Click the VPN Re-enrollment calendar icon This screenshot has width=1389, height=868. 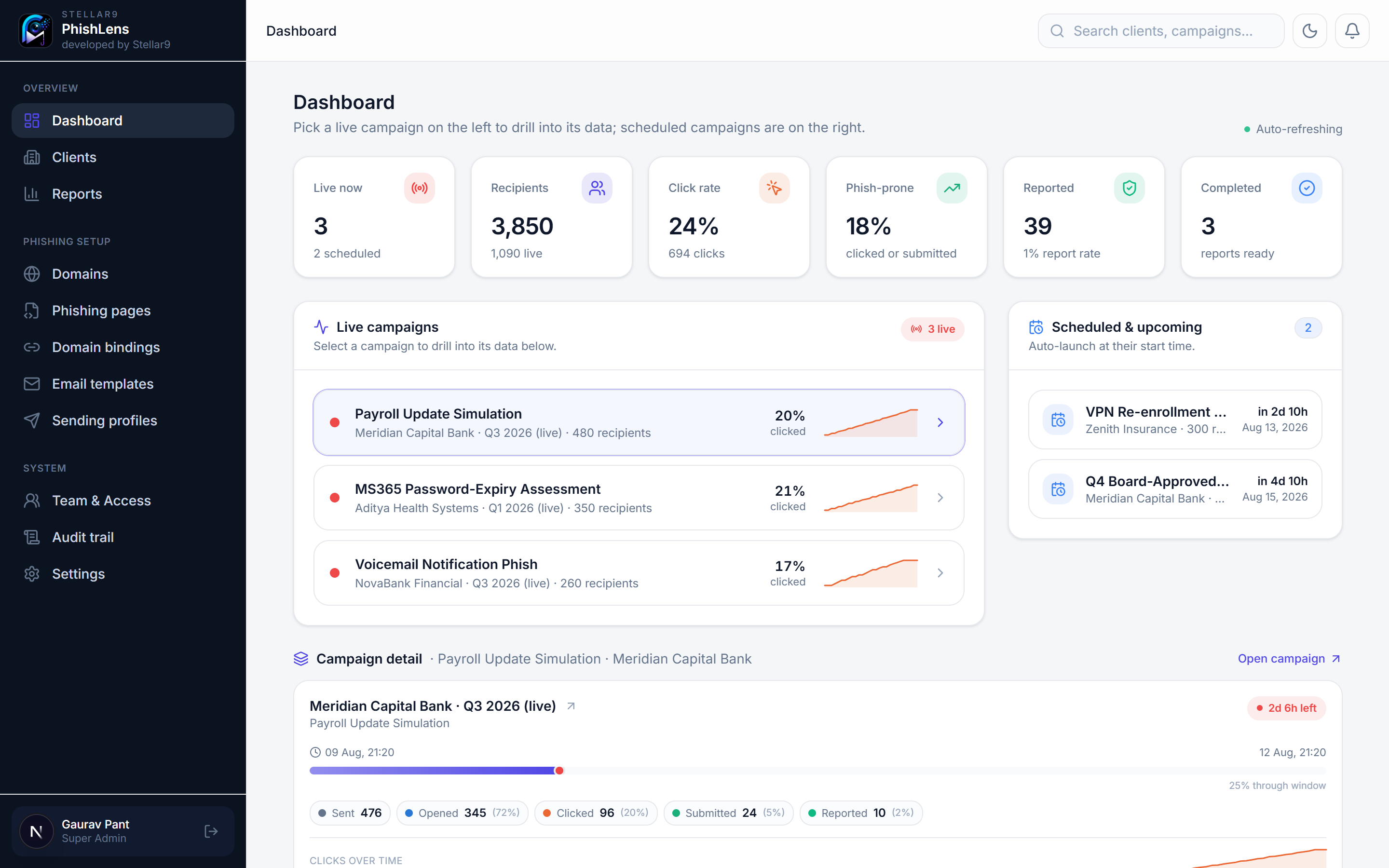1058,420
